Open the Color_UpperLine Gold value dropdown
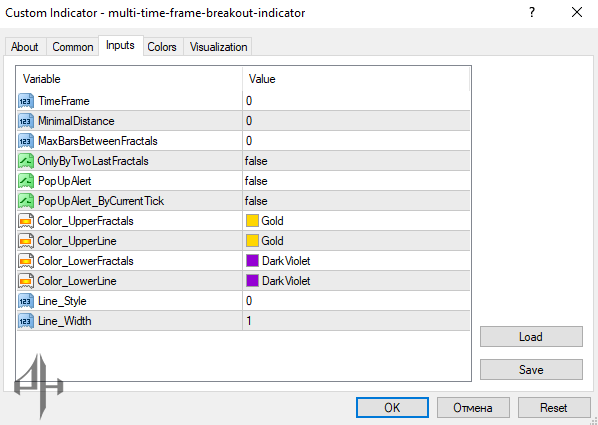This screenshot has height=425, width=598. (x=356, y=241)
